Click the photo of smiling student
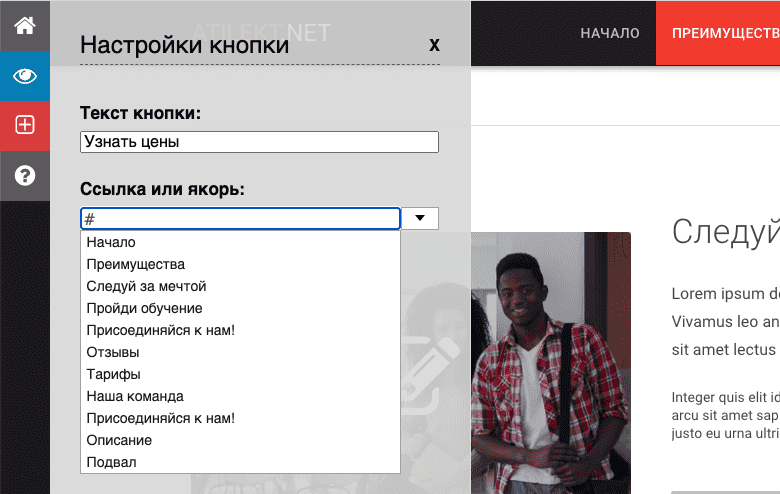Screen dimensions: 780x494 click(x=551, y=363)
